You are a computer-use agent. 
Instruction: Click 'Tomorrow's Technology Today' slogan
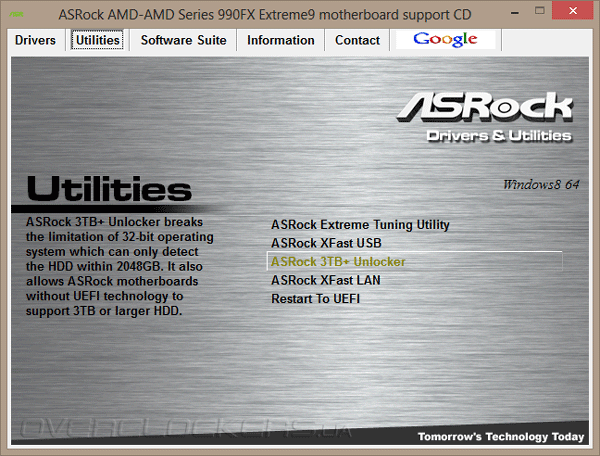501,436
